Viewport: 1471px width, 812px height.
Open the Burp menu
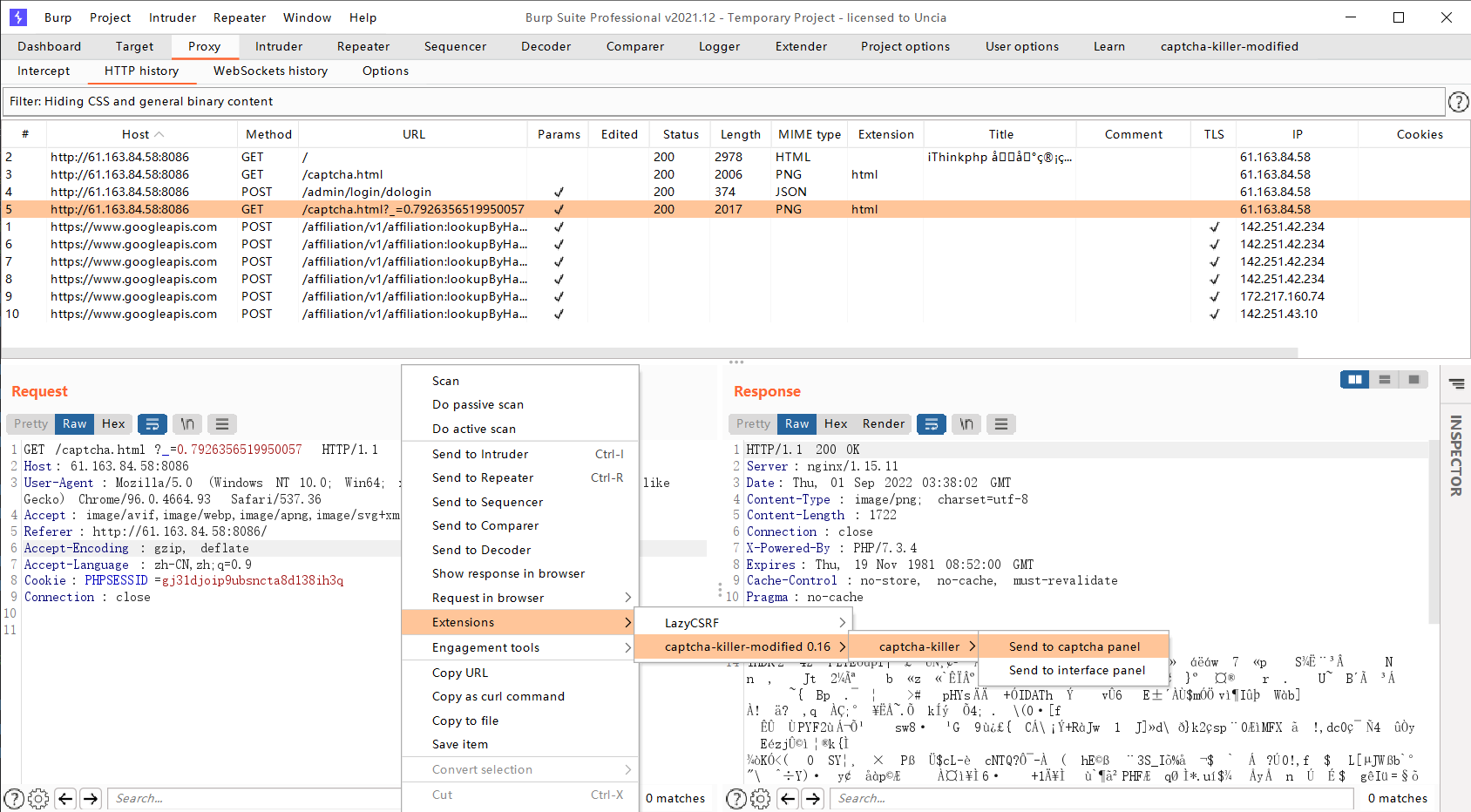[58, 17]
